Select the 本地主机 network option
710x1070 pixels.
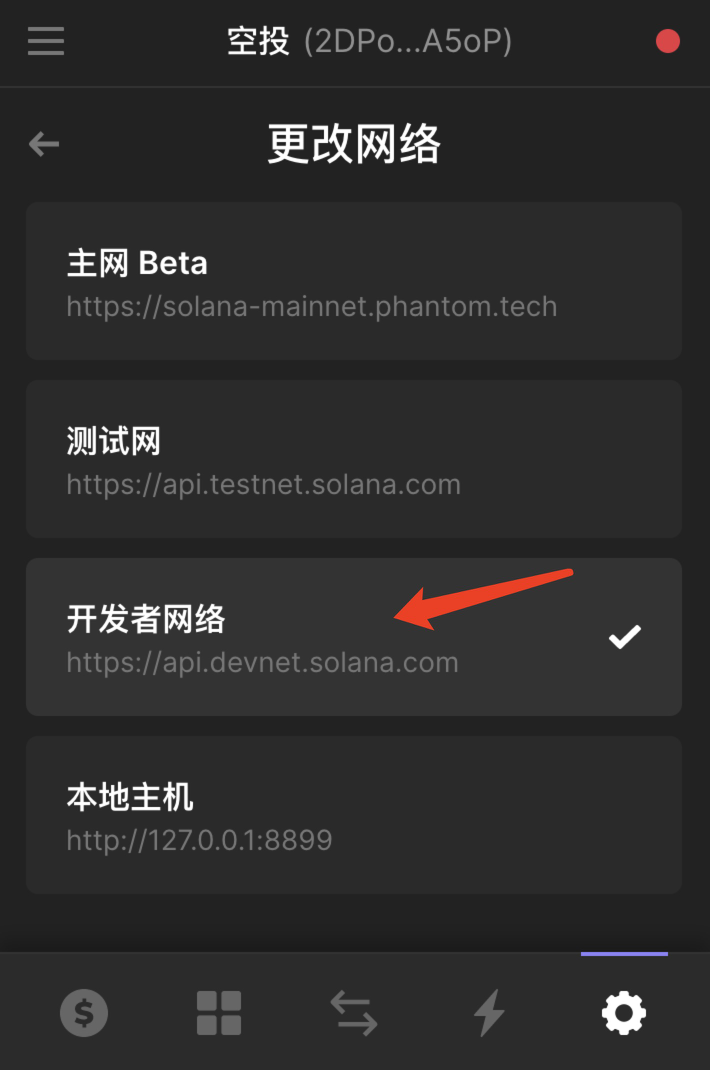(x=130, y=797)
